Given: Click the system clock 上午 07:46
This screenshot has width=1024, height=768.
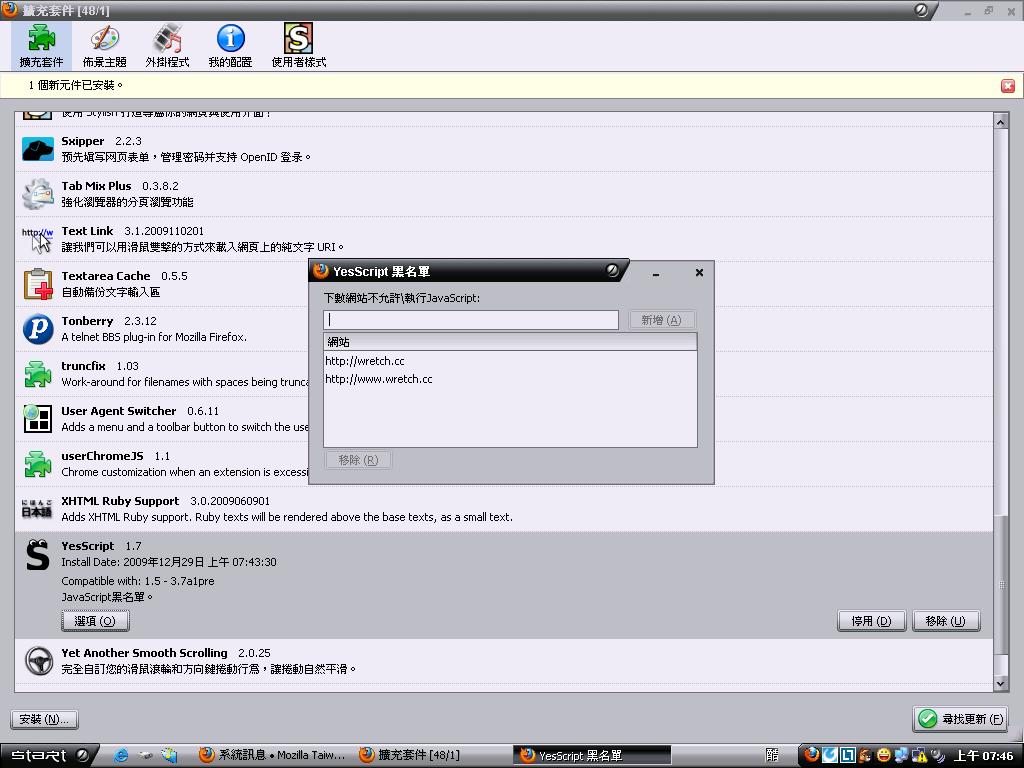Looking at the screenshot, I should [984, 756].
